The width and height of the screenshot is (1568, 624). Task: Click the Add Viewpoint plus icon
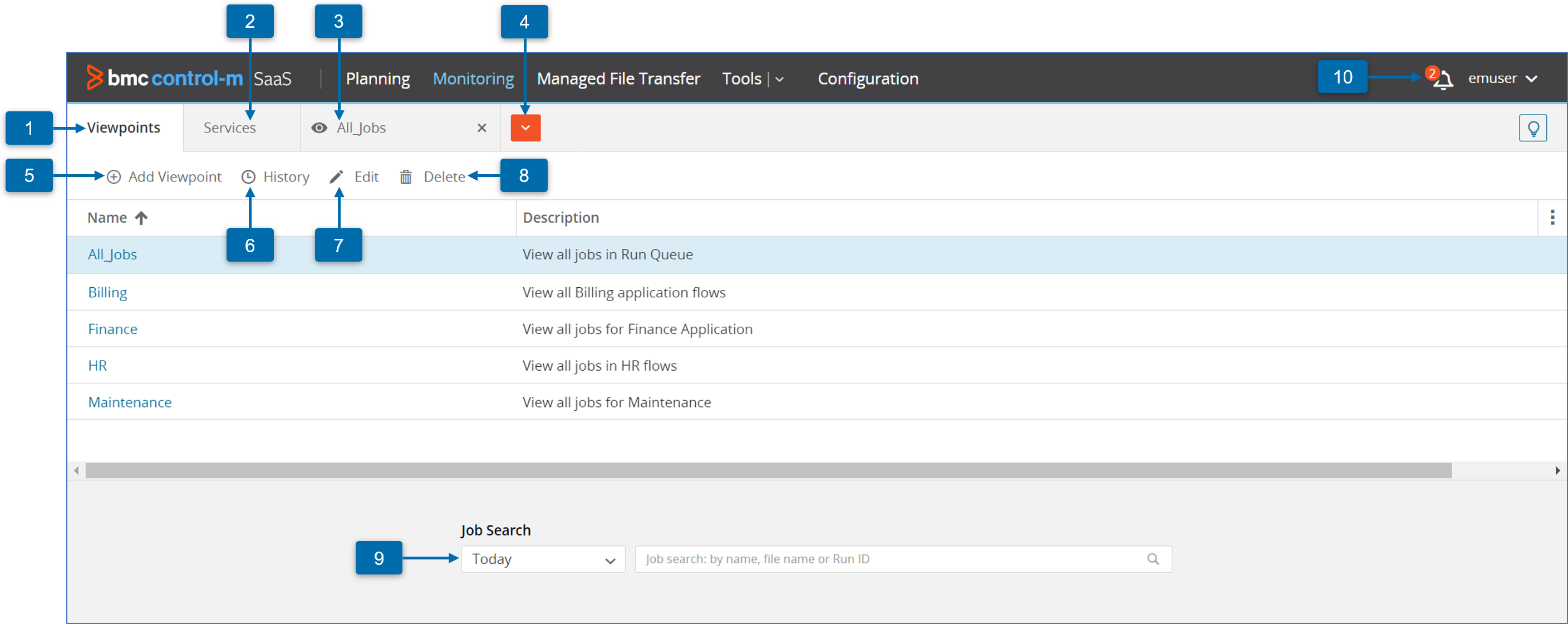(114, 176)
